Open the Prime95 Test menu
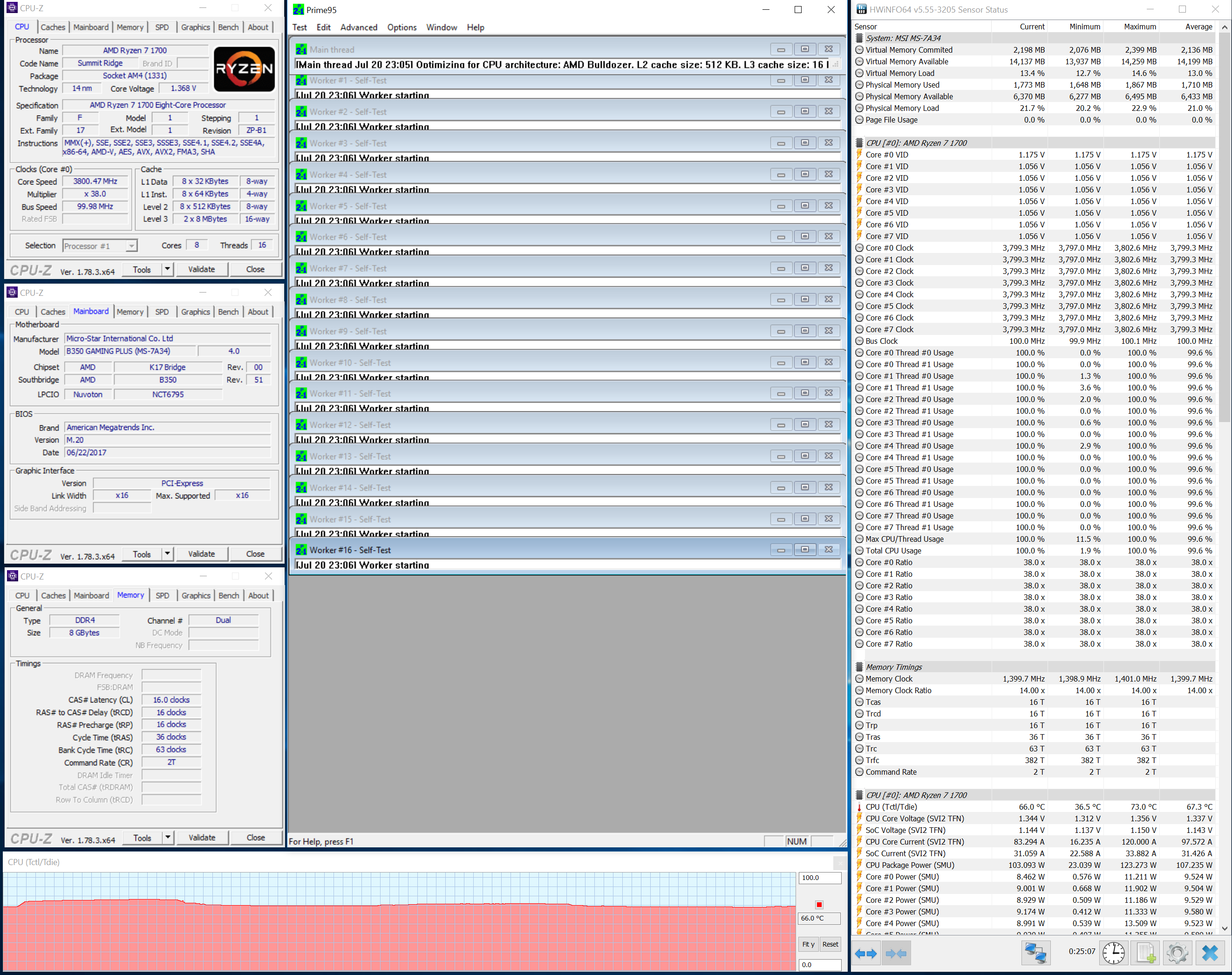Viewport: 1232px width, 975px height. (299, 27)
